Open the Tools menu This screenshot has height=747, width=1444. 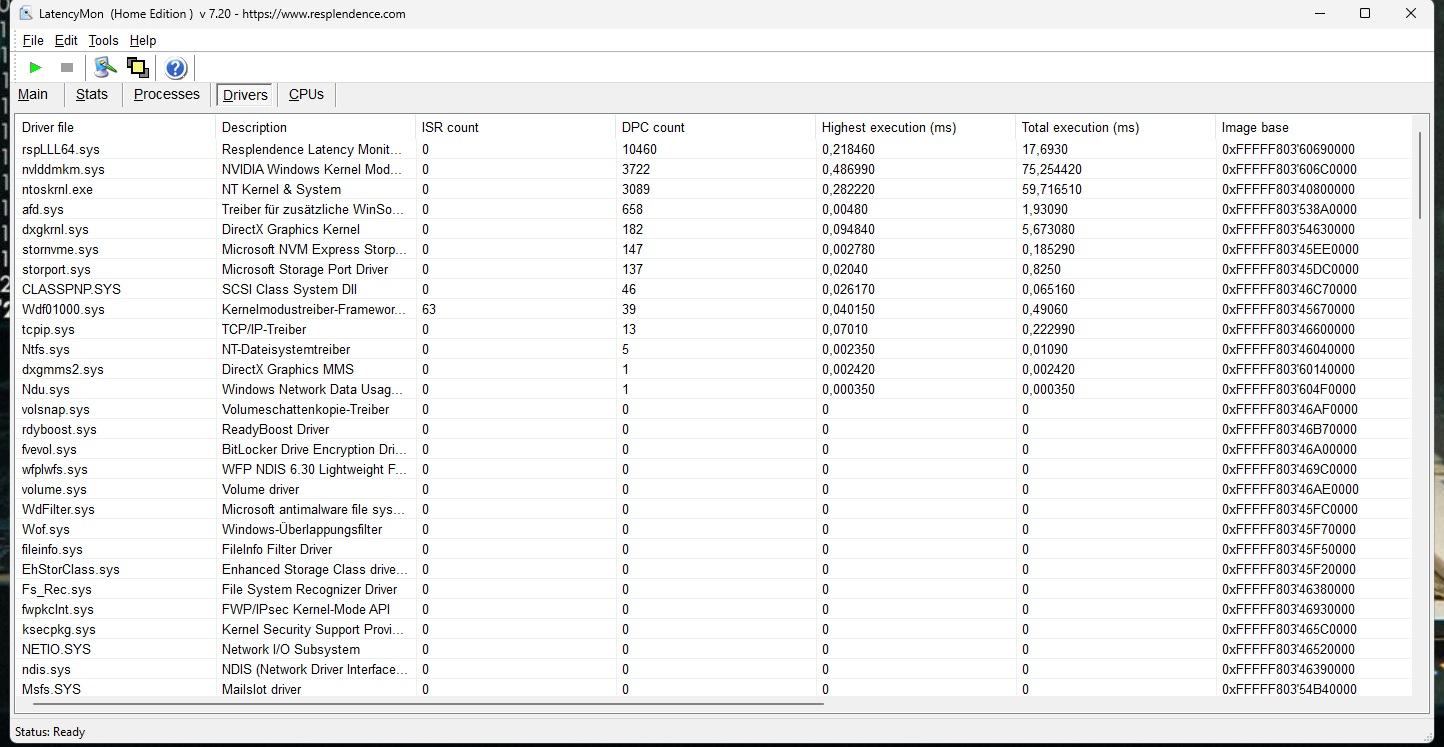[x=103, y=41]
